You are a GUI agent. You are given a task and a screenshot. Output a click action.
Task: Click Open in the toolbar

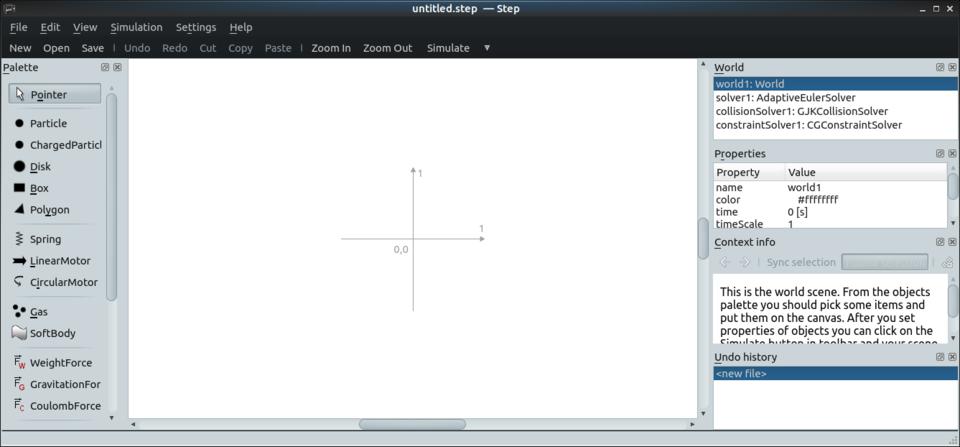click(x=56, y=48)
